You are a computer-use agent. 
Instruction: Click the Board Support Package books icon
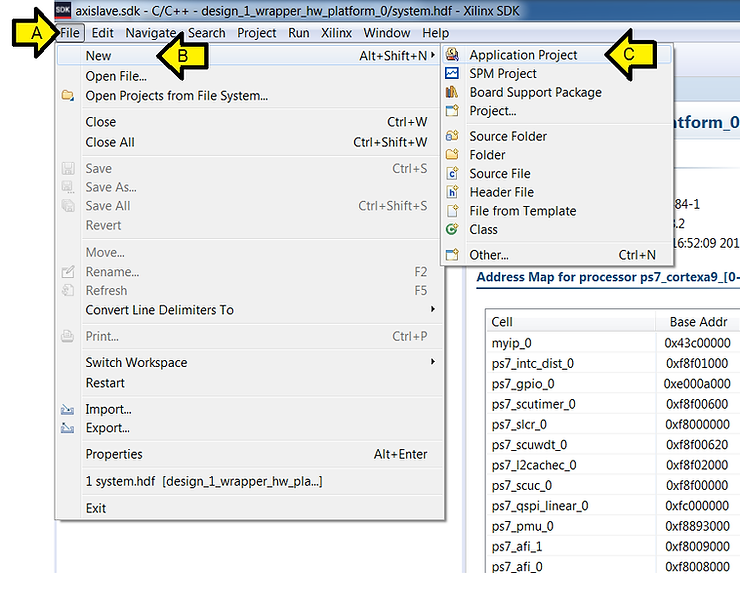pyautogui.click(x=452, y=92)
